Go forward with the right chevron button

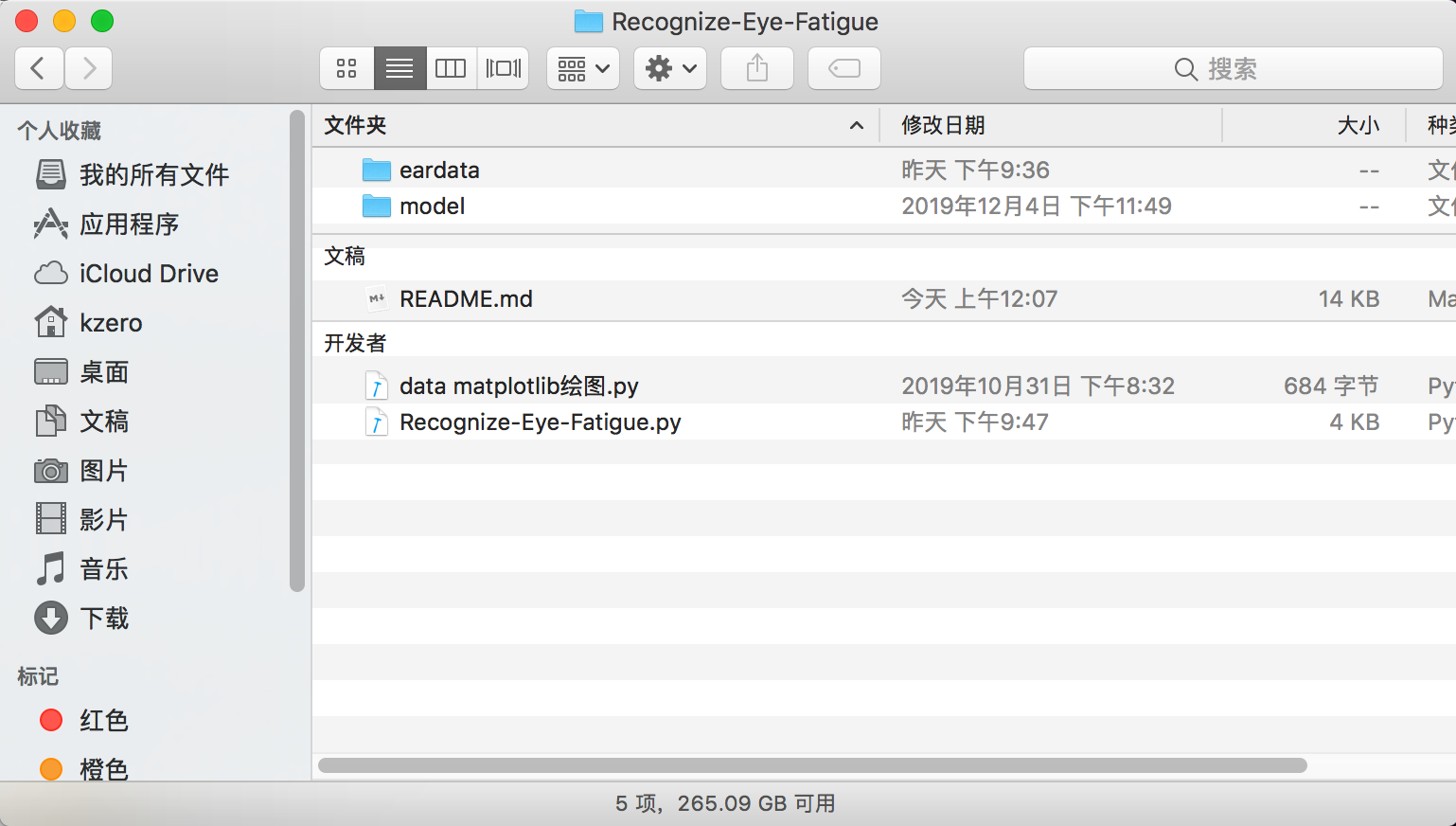tap(89, 68)
